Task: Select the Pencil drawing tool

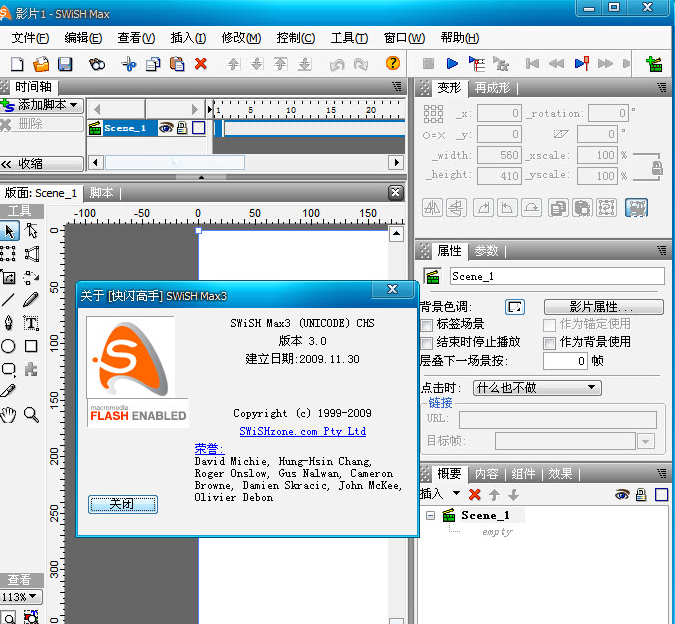Action: click(31, 299)
